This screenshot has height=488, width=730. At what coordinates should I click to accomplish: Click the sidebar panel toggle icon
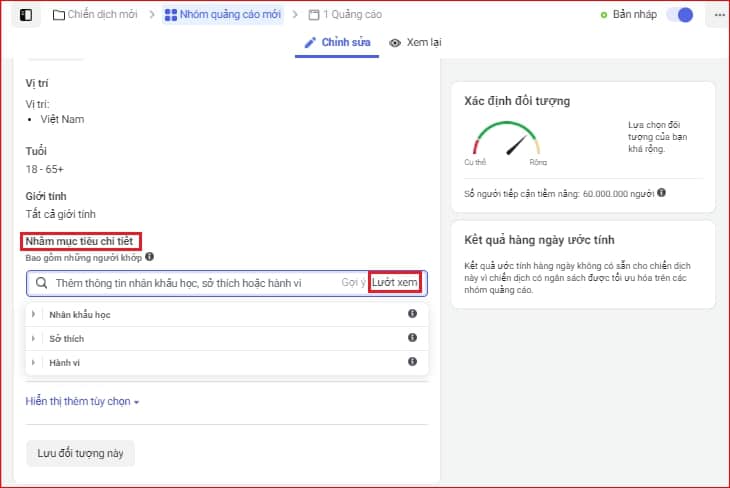(x=26, y=15)
